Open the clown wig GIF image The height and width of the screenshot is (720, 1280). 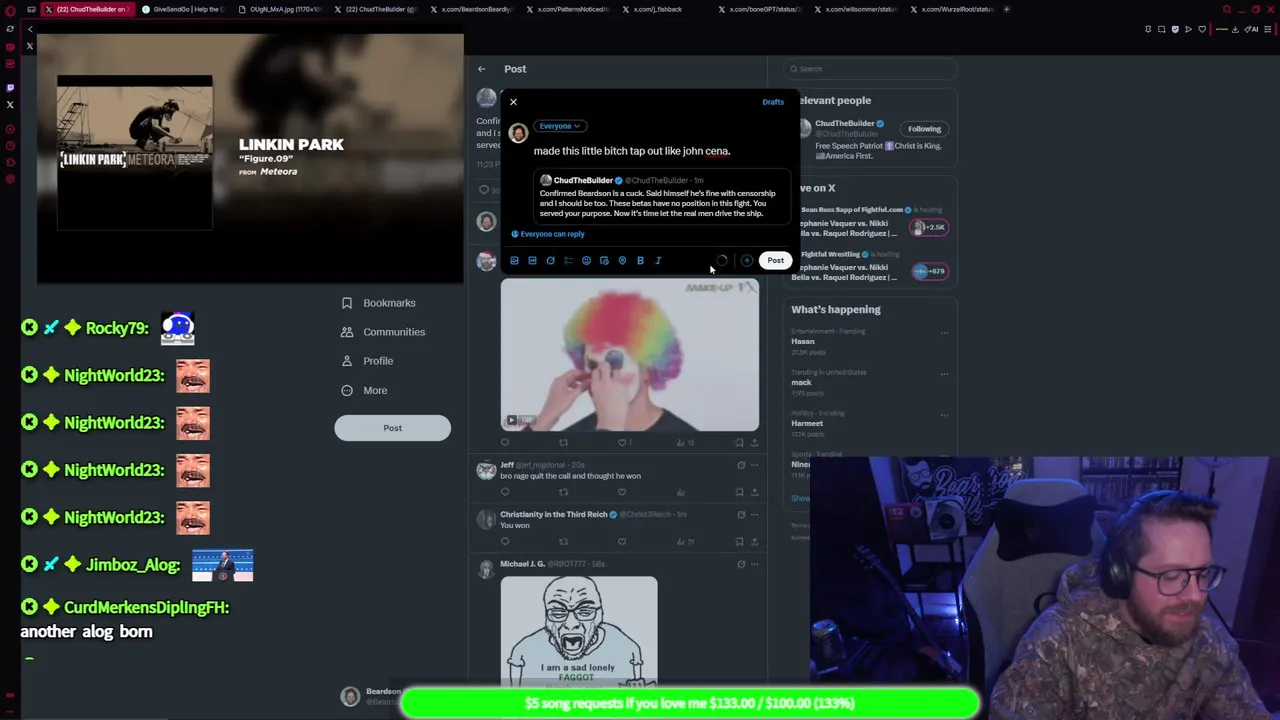click(x=630, y=355)
